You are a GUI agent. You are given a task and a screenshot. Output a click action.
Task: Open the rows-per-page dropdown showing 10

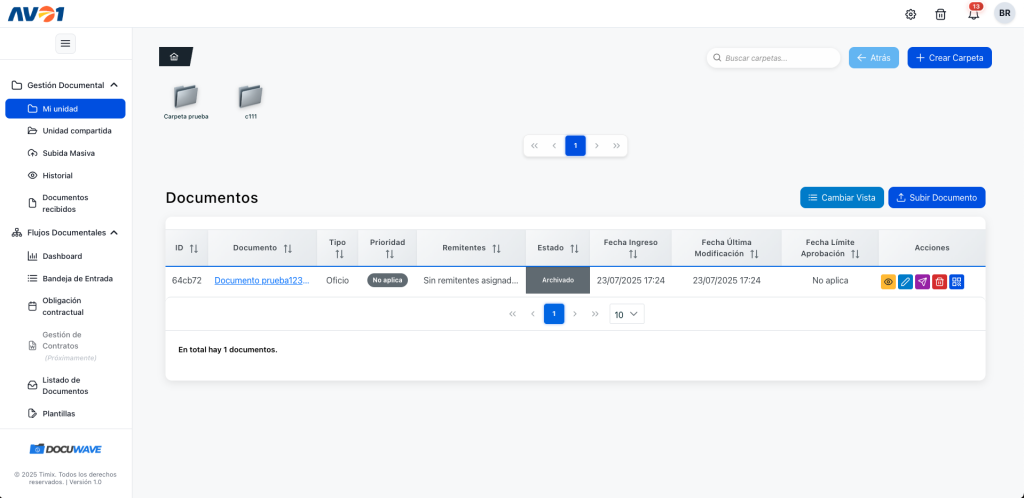[x=627, y=314]
